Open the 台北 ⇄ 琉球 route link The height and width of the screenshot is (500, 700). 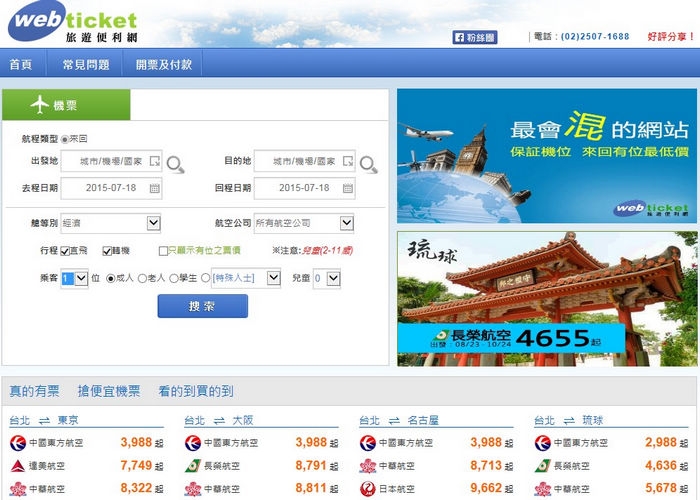(x=569, y=420)
